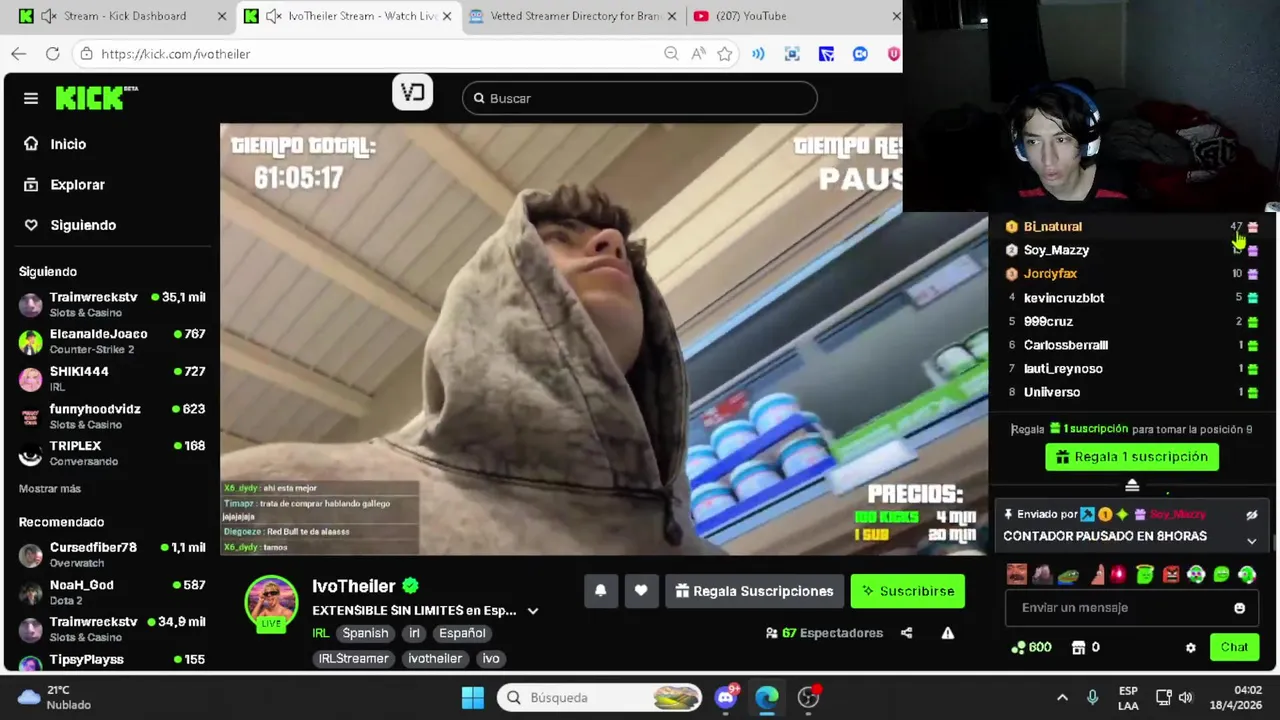The height and width of the screenshot is (720, 1280).
Task: Share the stream
Action: [906, 633]
